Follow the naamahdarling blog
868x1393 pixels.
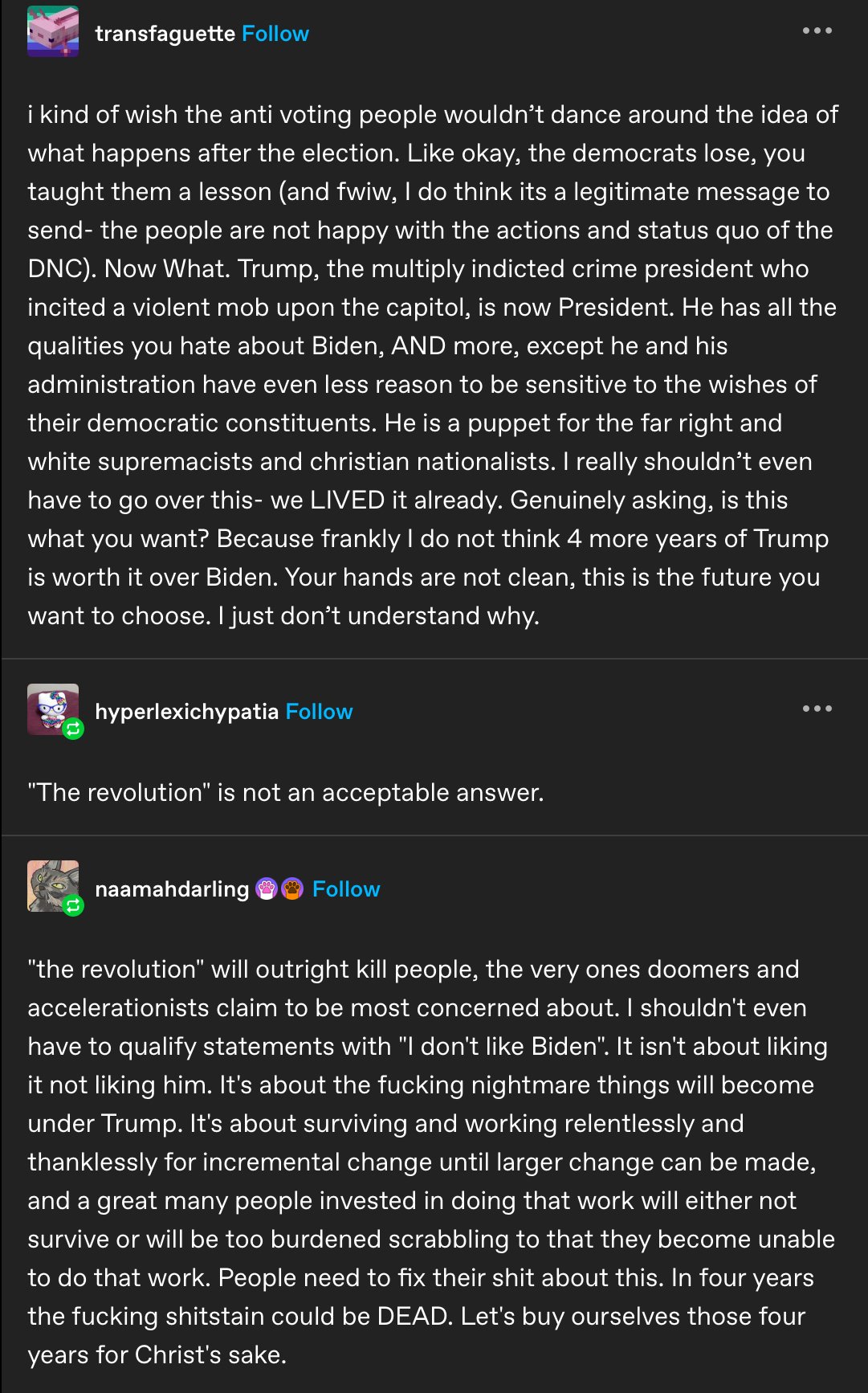pyautogui.click(x=346, y=889)
